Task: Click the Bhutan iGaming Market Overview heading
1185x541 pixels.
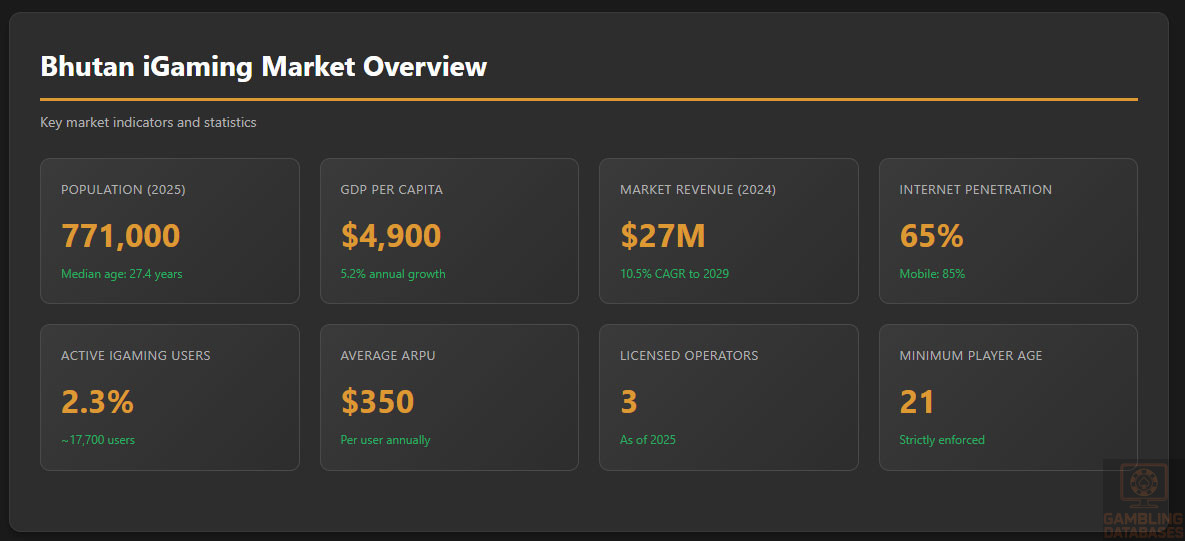Action: point(264,67)
